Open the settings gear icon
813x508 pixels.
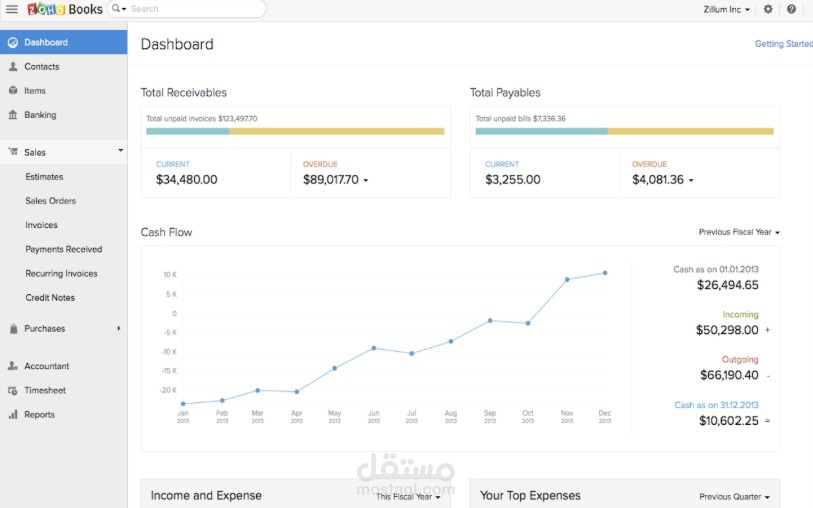(x=768, y=9)
